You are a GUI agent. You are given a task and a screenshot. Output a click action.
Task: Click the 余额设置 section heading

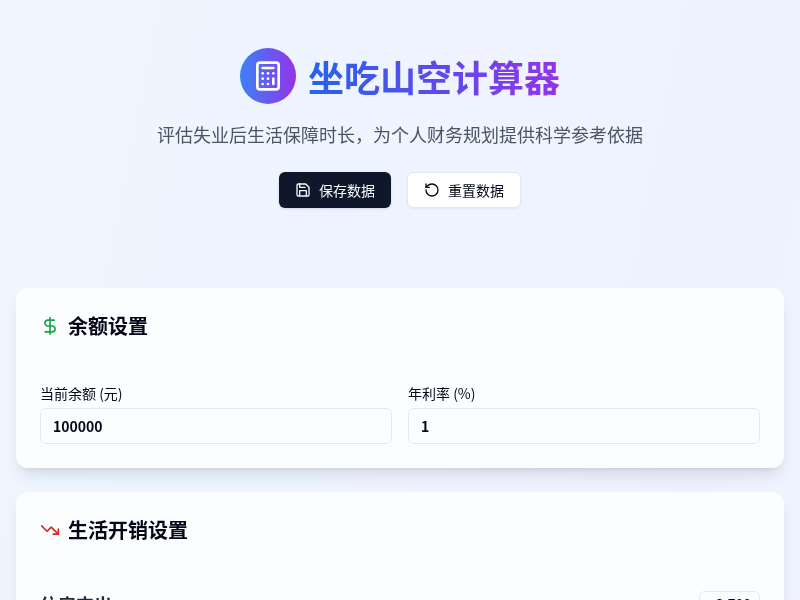pos(108,327)
